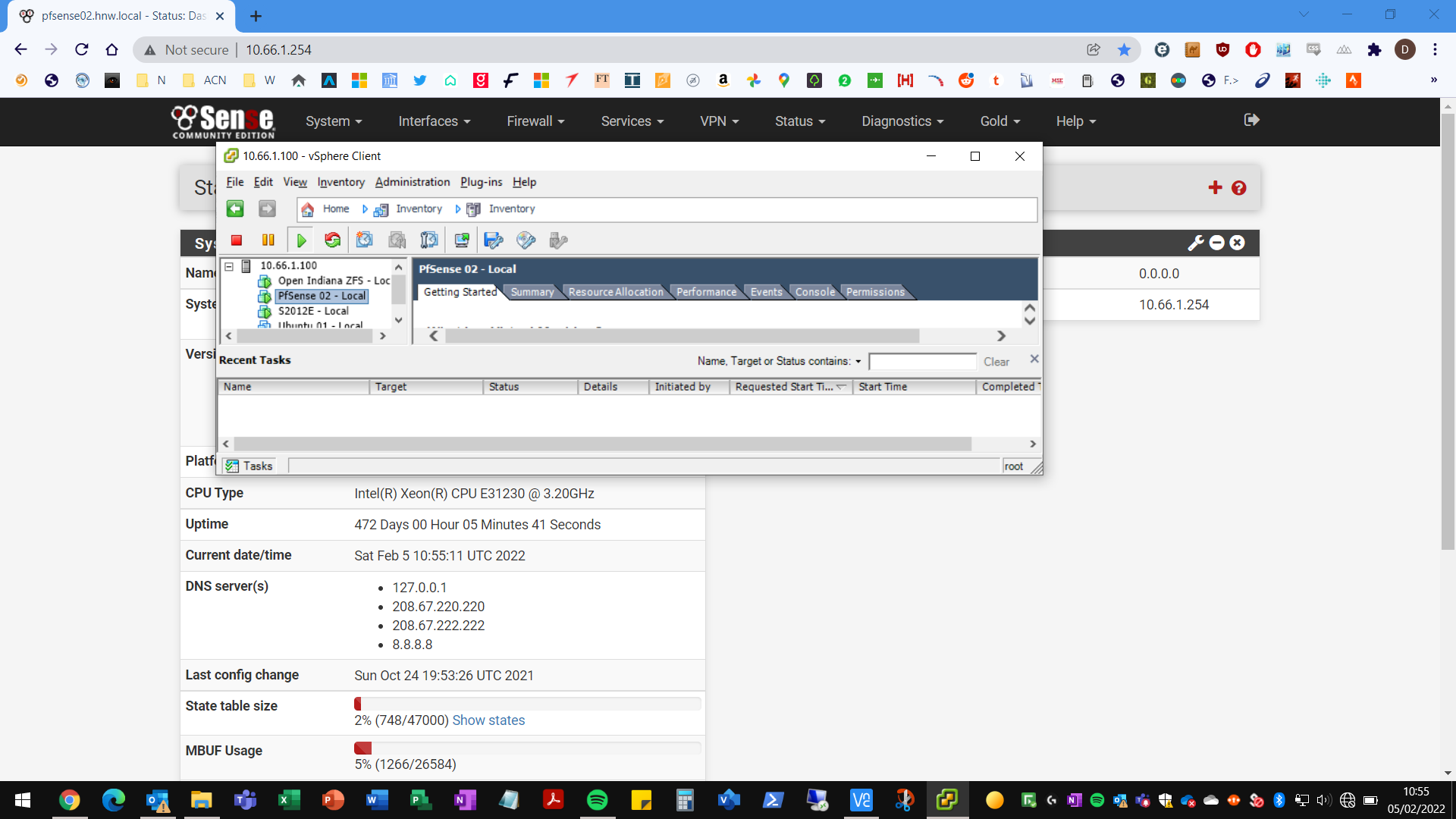Scroll the vSphere inventory panel down

398,320
